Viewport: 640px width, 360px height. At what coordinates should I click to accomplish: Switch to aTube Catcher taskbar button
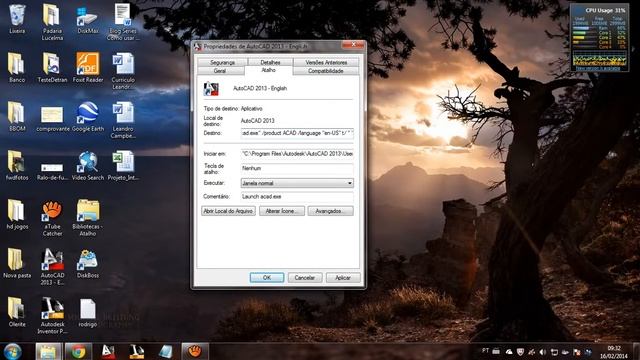tap(195, 351)
